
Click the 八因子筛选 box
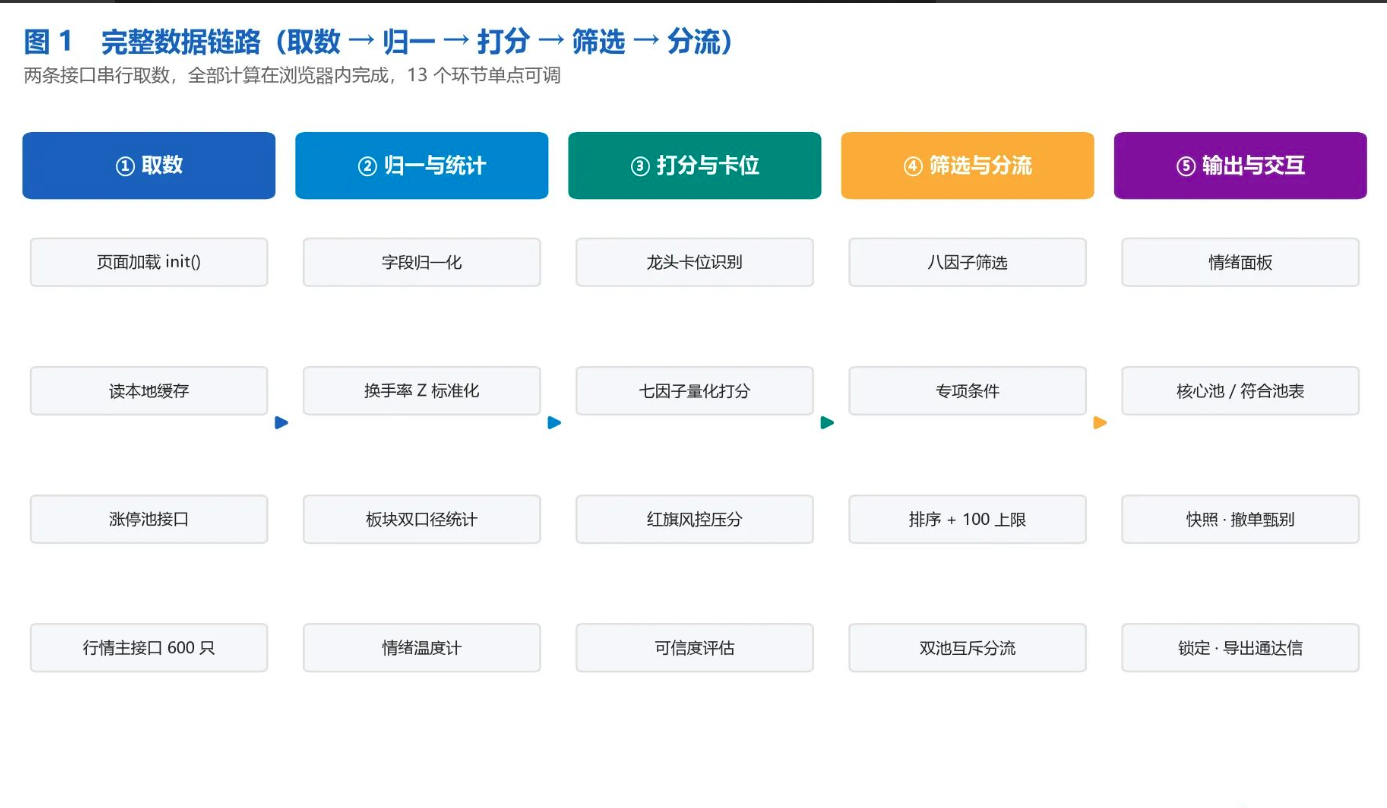tap(968, 262)
